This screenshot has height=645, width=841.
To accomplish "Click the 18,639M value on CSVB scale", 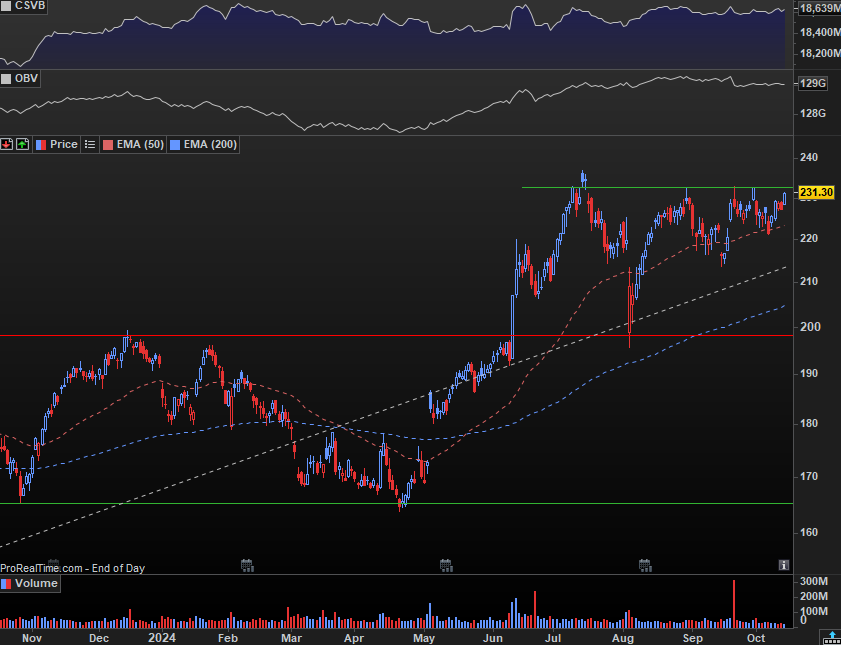I will point(820,9).
